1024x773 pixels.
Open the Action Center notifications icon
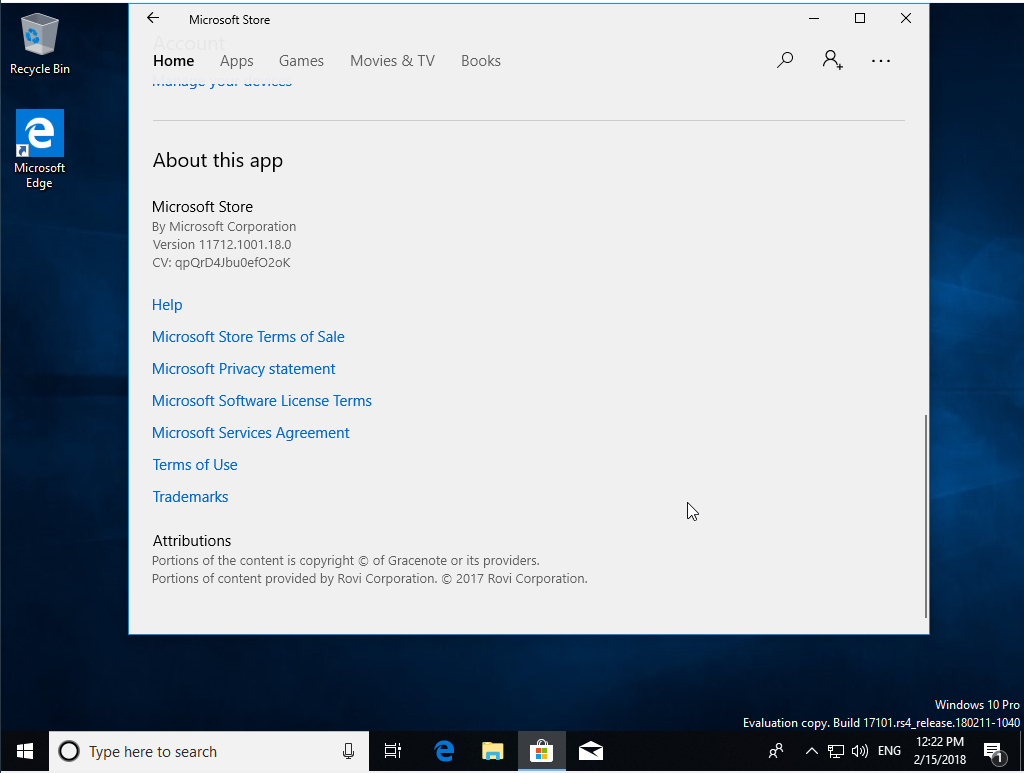993,752
